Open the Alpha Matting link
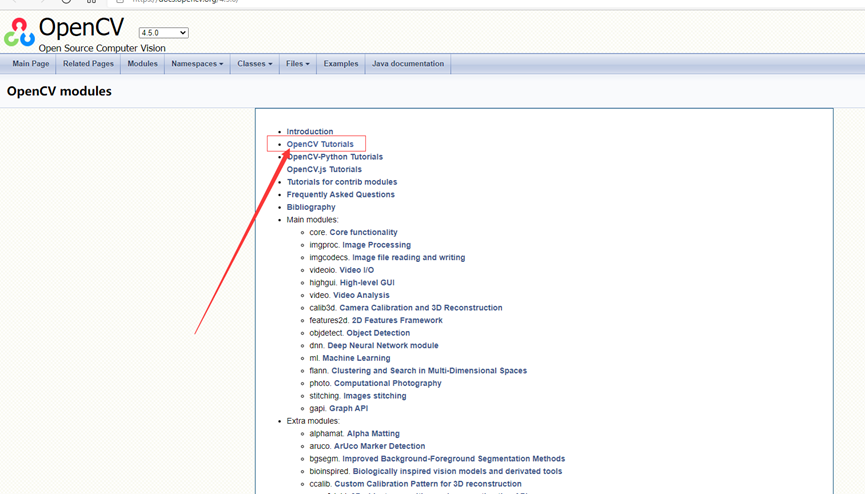Image resolution: width=865 pixels, height=494 pixels. (373, 434)
